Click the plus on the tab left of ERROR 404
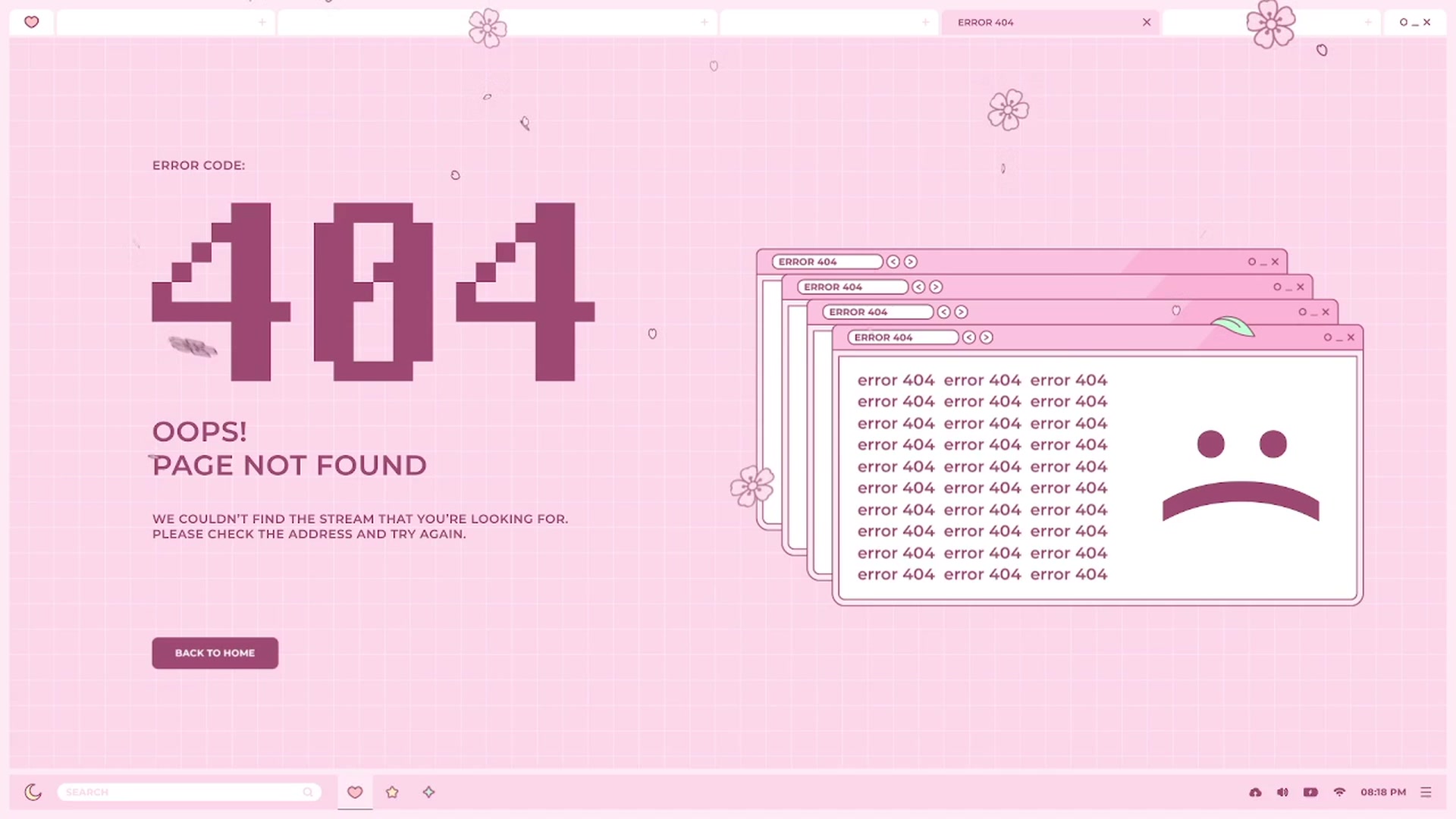Screen dimensions: 1456x819 pos(925,23)
